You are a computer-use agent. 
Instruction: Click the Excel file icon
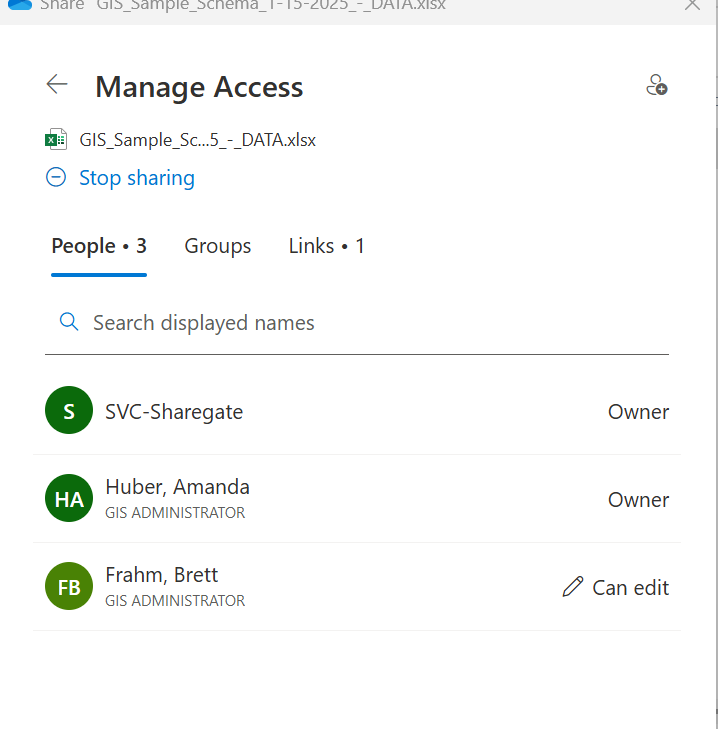[56, 140]
